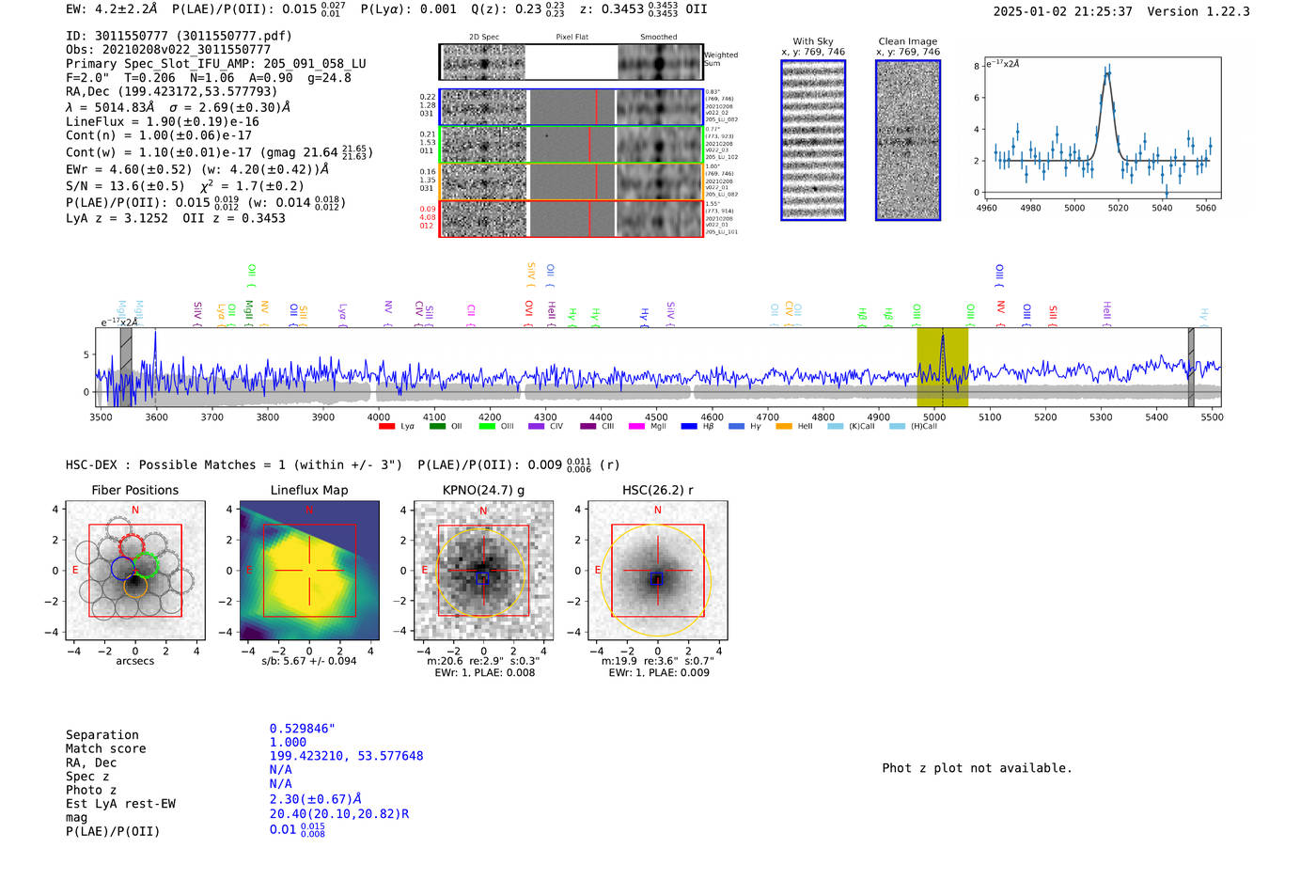The width and height of the screenshot is (1316, 896).
Task: Open the Fiber Positions panel image
Action: 134,571
